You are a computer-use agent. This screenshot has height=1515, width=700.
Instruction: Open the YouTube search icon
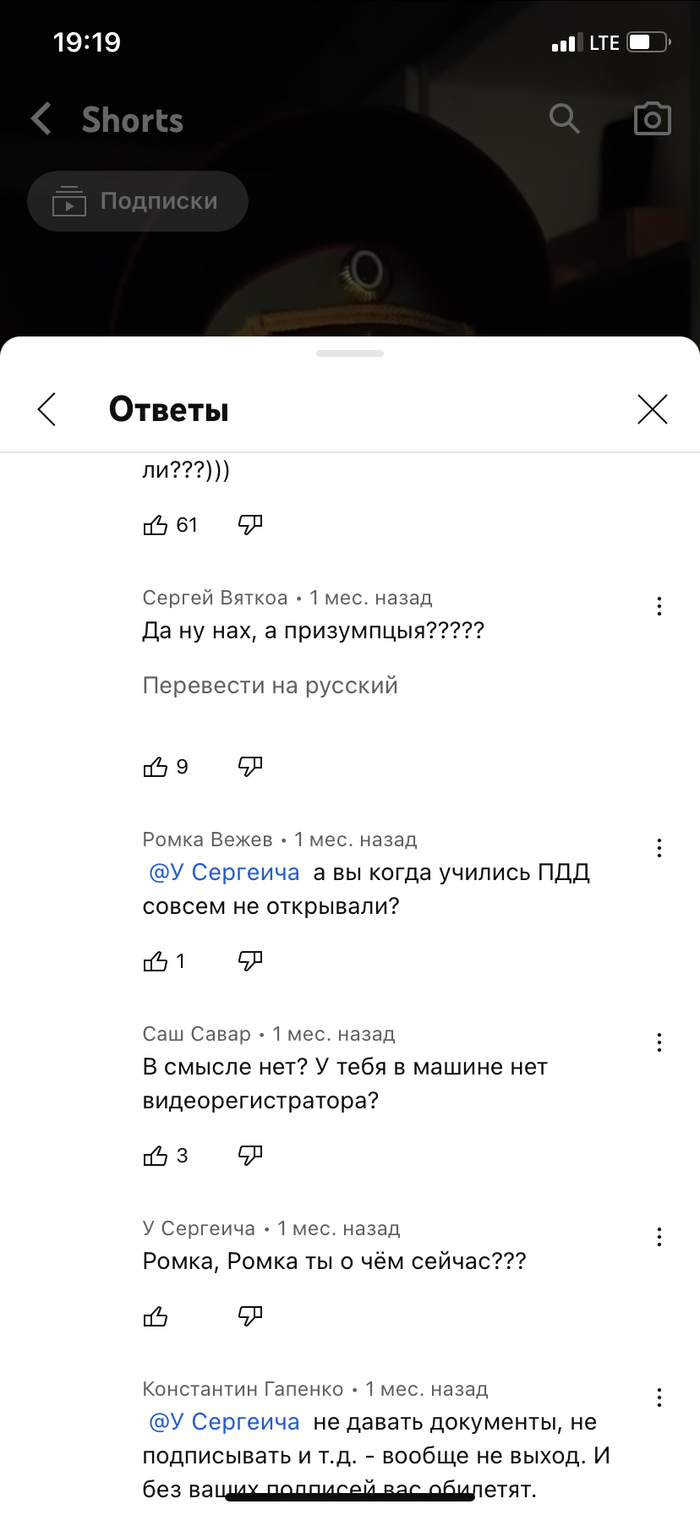point(565,120)
